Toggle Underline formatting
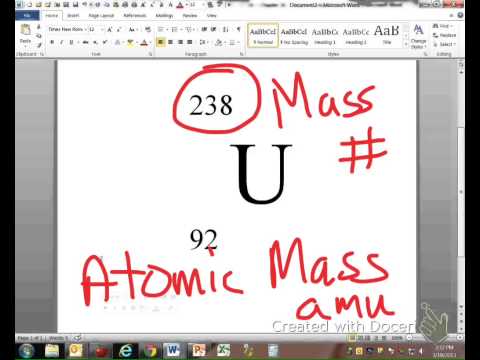The height and width of the screenshot is (360, 480). 71,42
